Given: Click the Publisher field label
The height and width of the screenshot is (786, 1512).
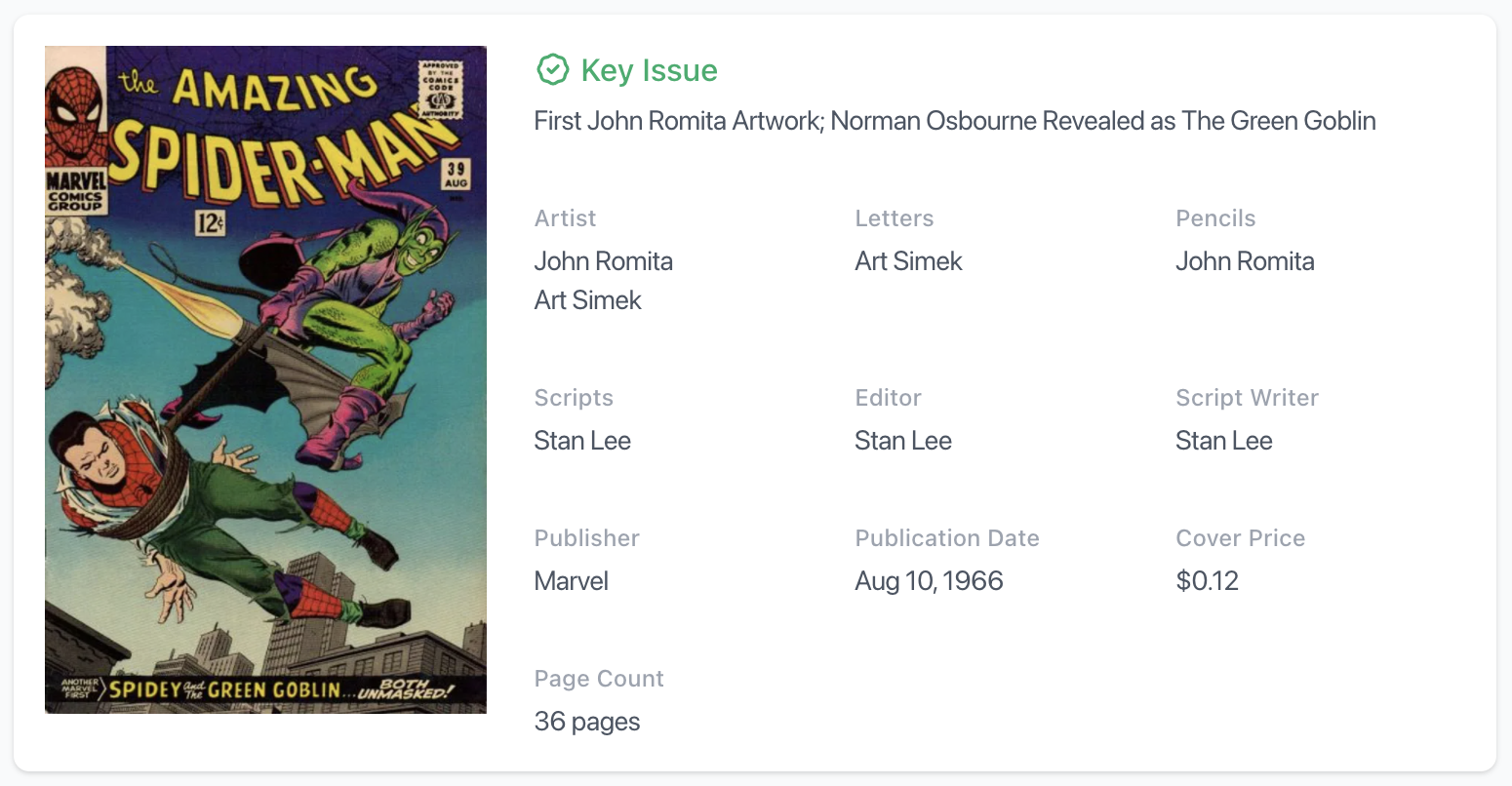Looking at the screenshot, I should pos(587,538).
